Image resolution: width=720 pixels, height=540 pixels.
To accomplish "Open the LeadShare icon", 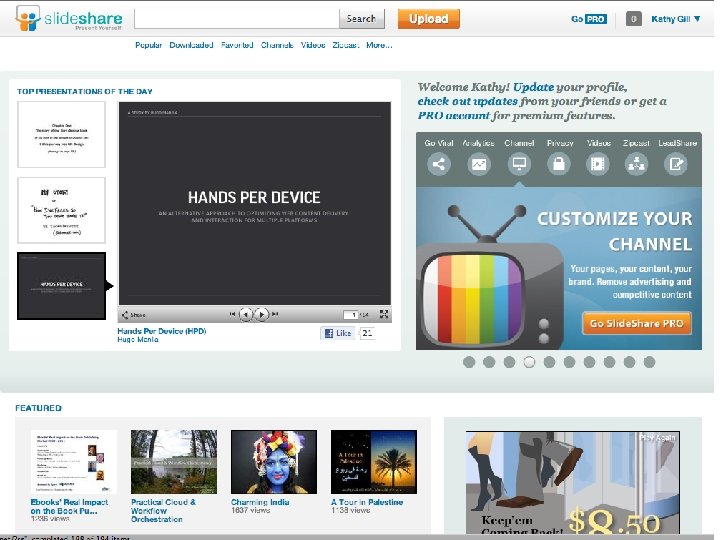I will [x=675, y=164].
